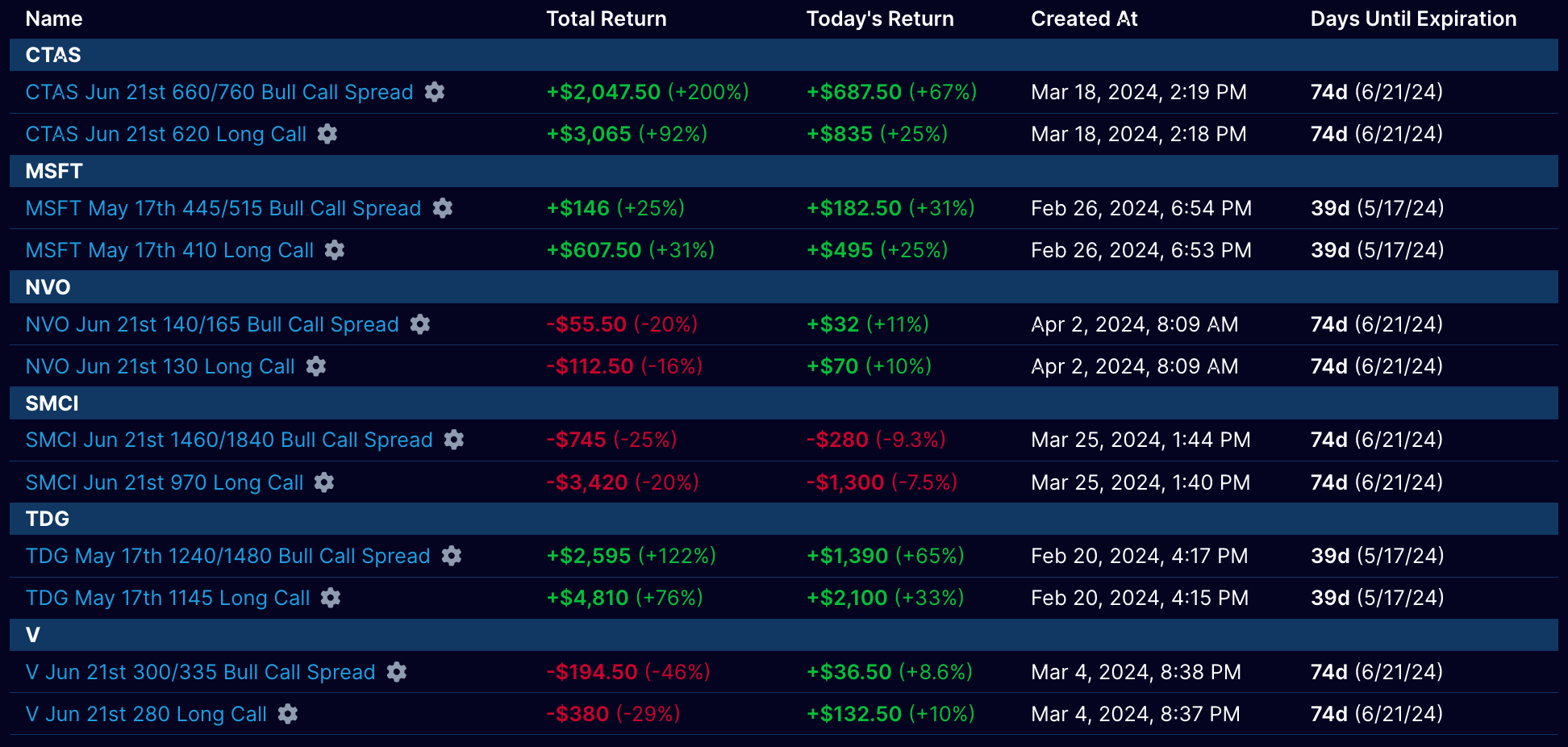The width and height of the screenshot is (1568, 747).
Task: Collapse the NVO group header row
Action: pos(784,287)
